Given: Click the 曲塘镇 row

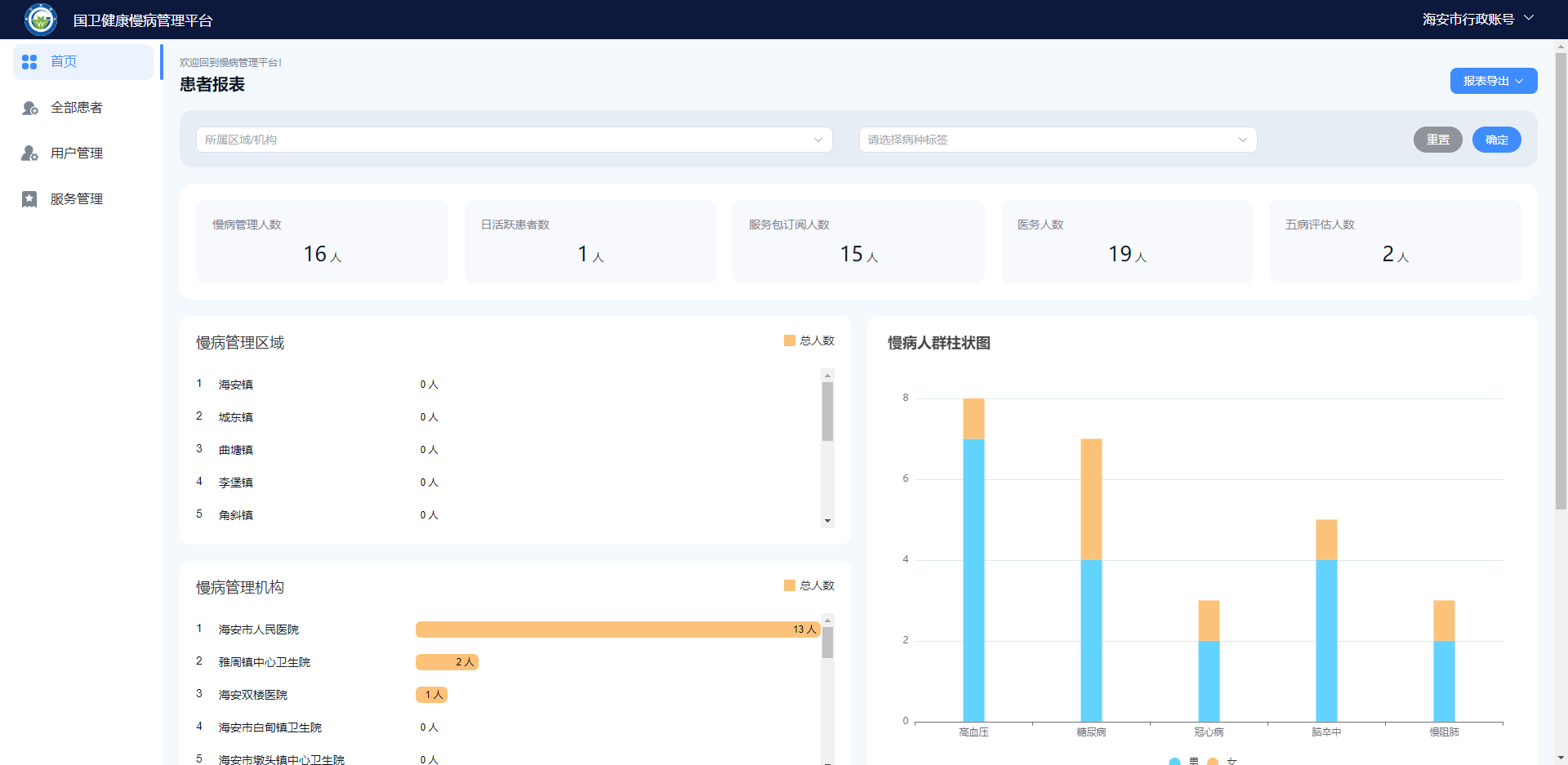Looking at the screenshot, I should (506, 450).
